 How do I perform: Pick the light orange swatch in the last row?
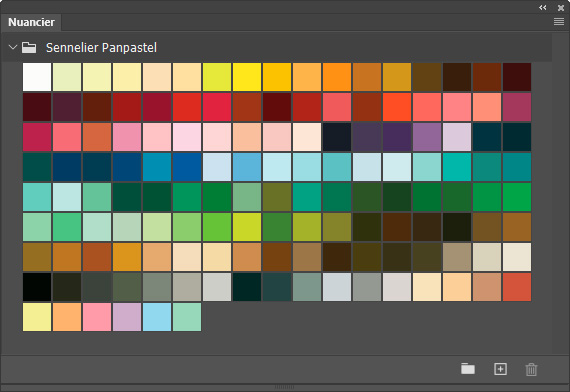pos(67,317)
